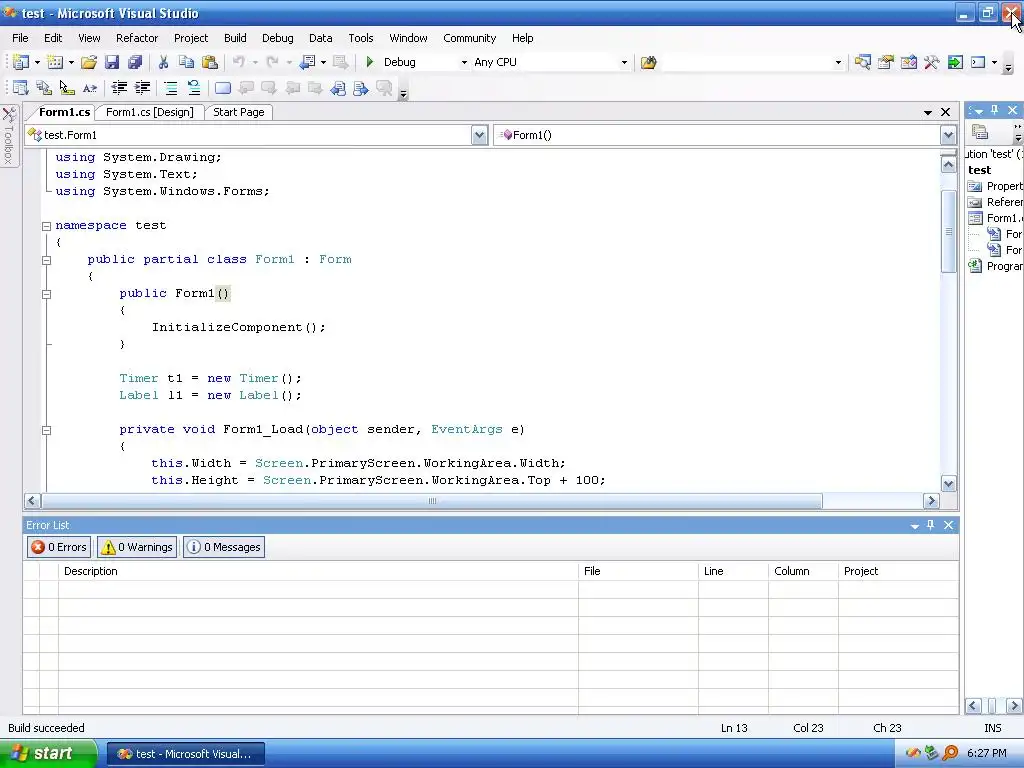Open the test.Form1 types dropdown

479,135
